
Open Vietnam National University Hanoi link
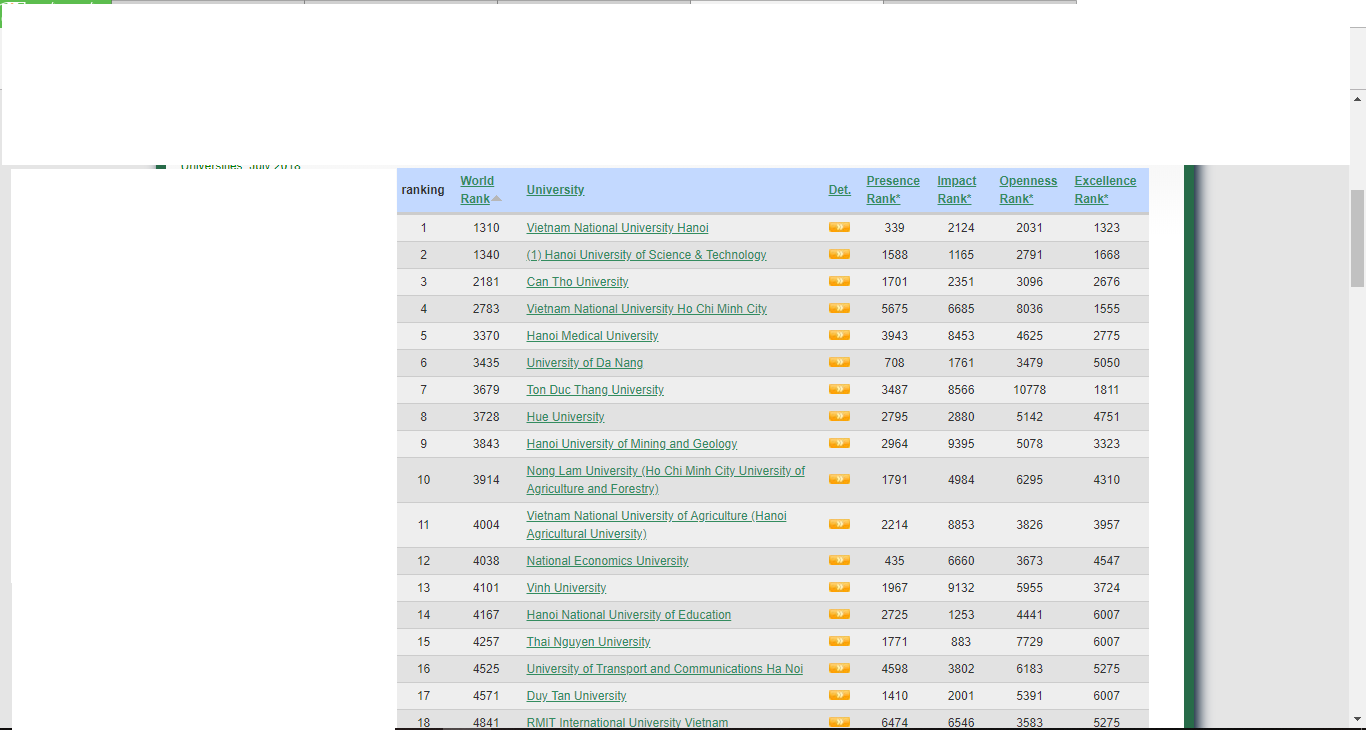[617, 228]
